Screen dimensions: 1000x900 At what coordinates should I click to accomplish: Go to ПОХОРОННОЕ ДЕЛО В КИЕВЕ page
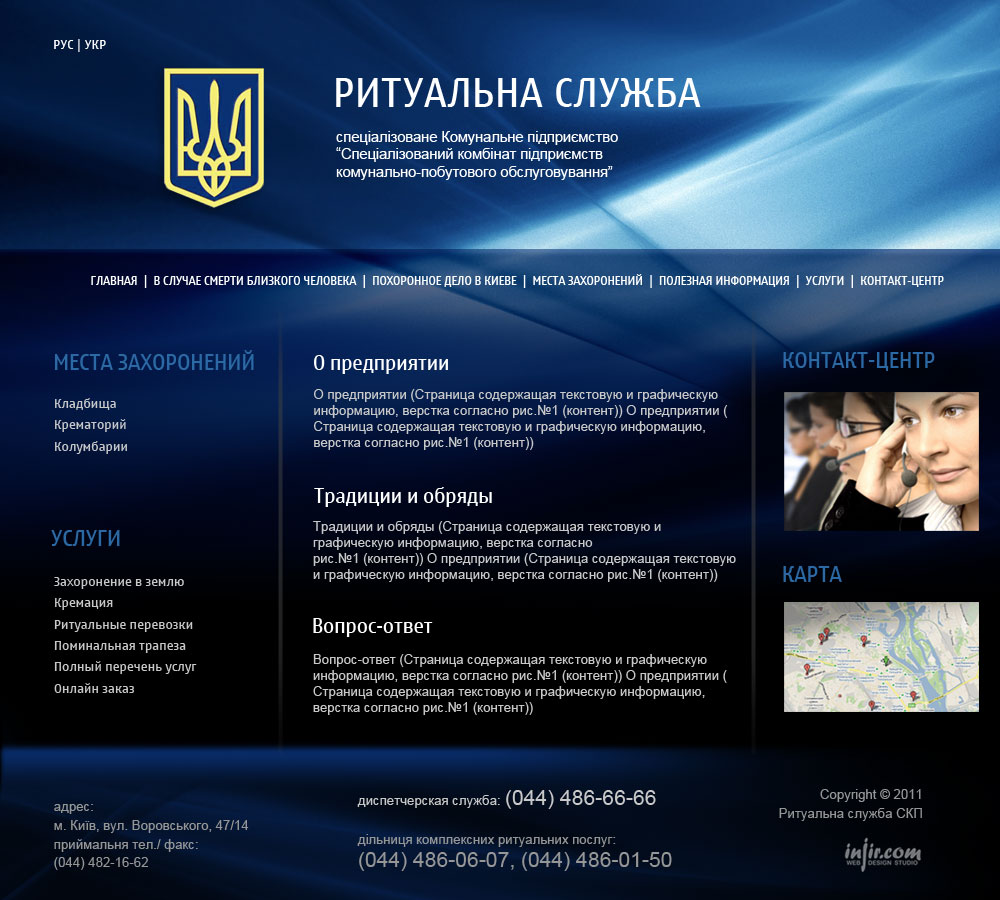(x=444, y=281)
